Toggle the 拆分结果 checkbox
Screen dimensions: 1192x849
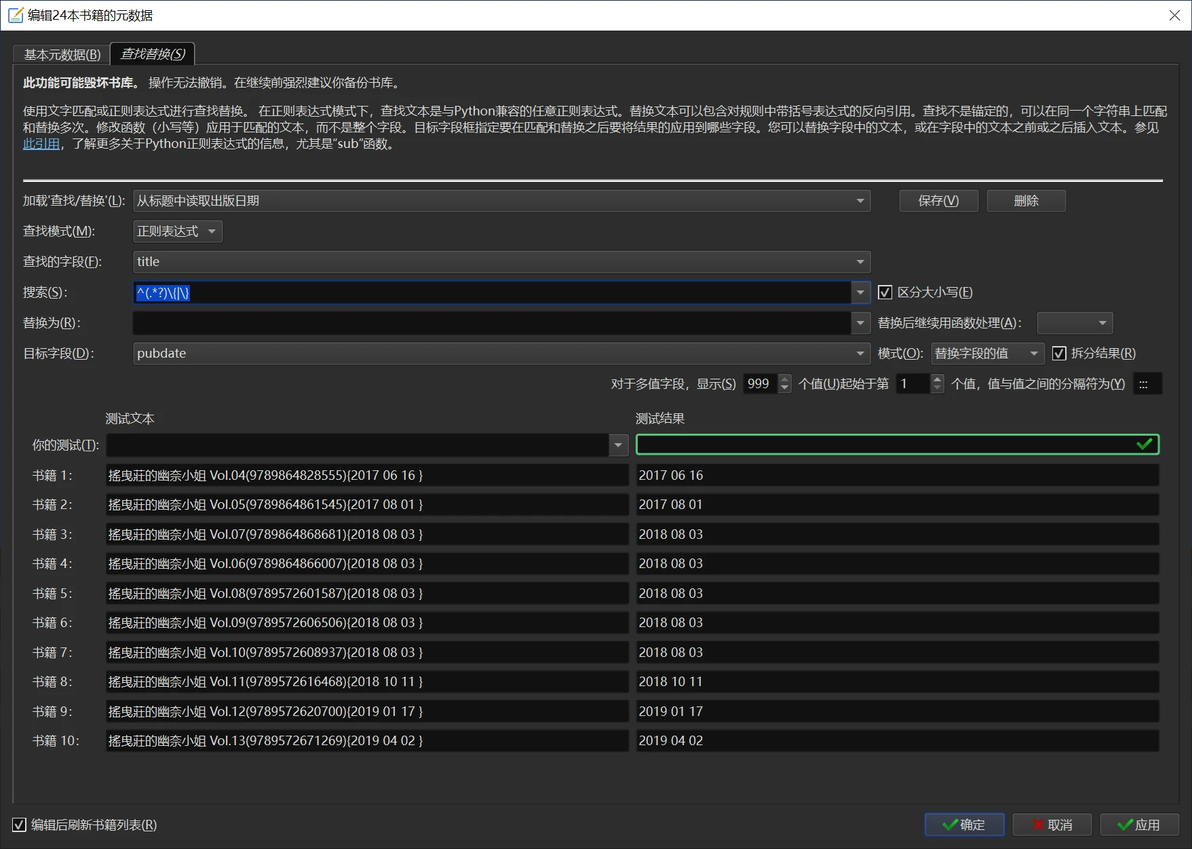point(1059,353)
